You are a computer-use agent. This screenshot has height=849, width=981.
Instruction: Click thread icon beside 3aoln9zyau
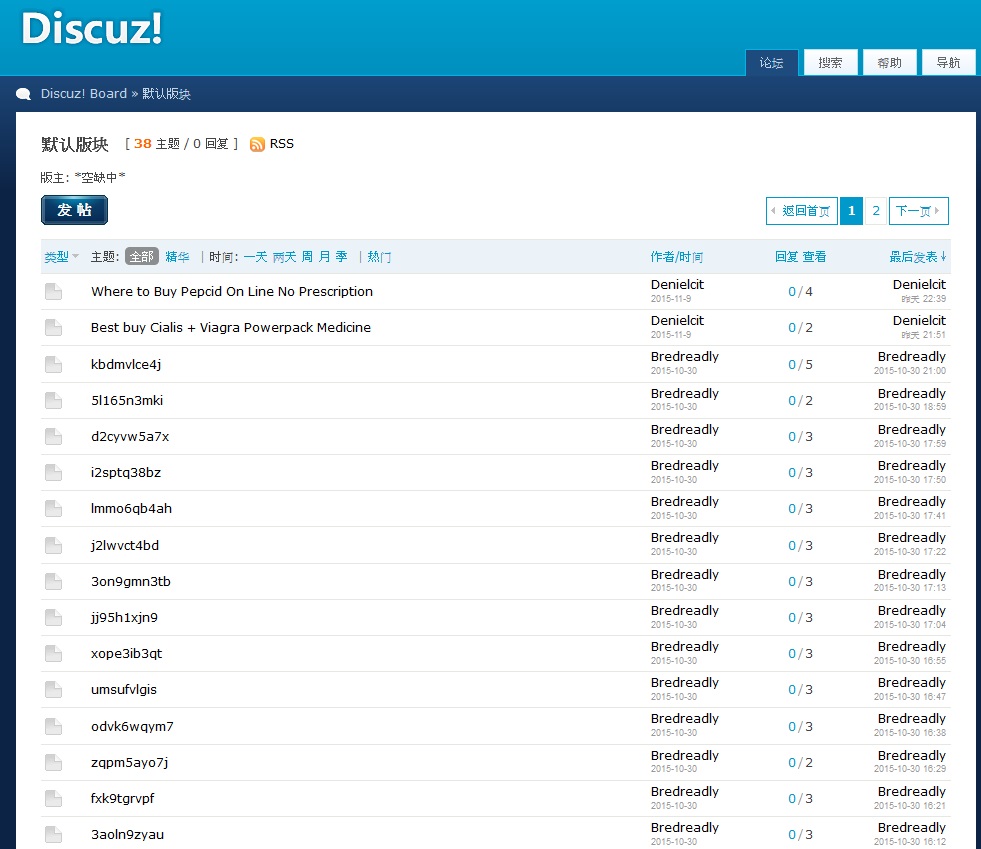click(53, 835)
